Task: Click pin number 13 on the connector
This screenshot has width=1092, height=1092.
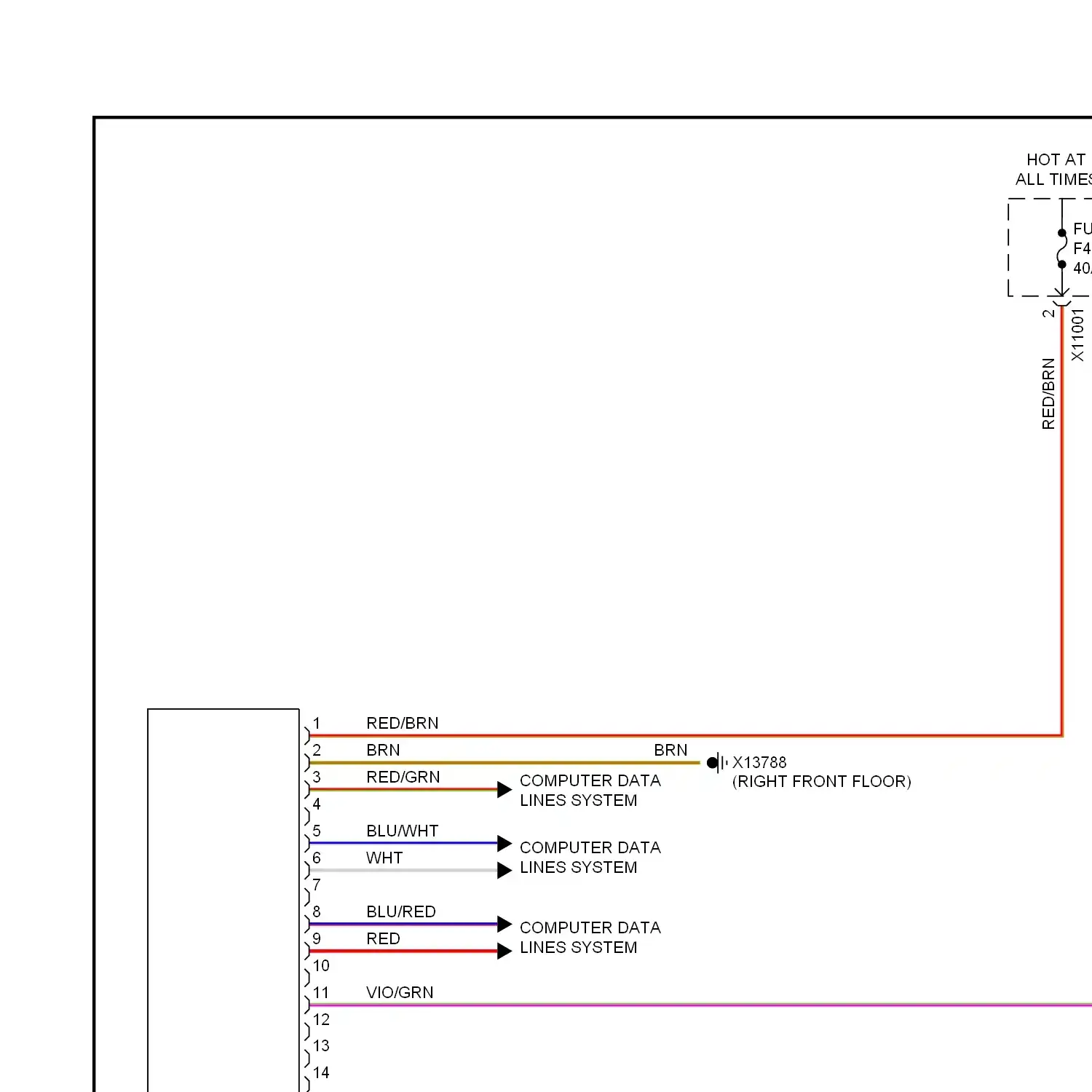Action: [321, 1045]
